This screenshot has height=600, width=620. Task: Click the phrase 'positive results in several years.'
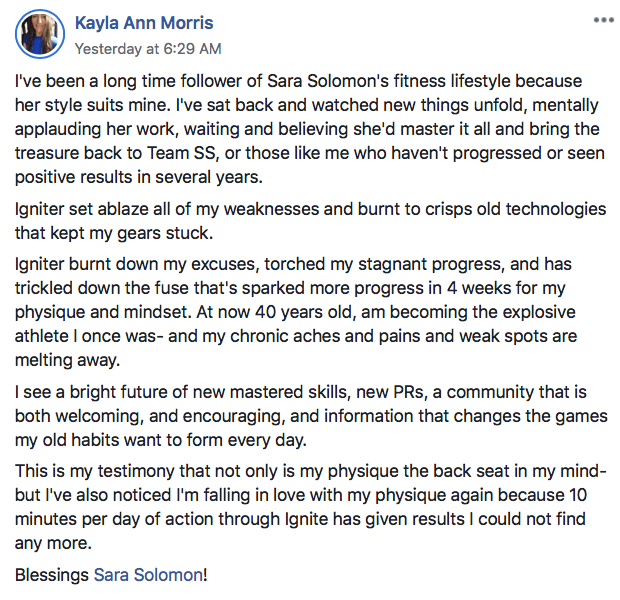point(139,177)
